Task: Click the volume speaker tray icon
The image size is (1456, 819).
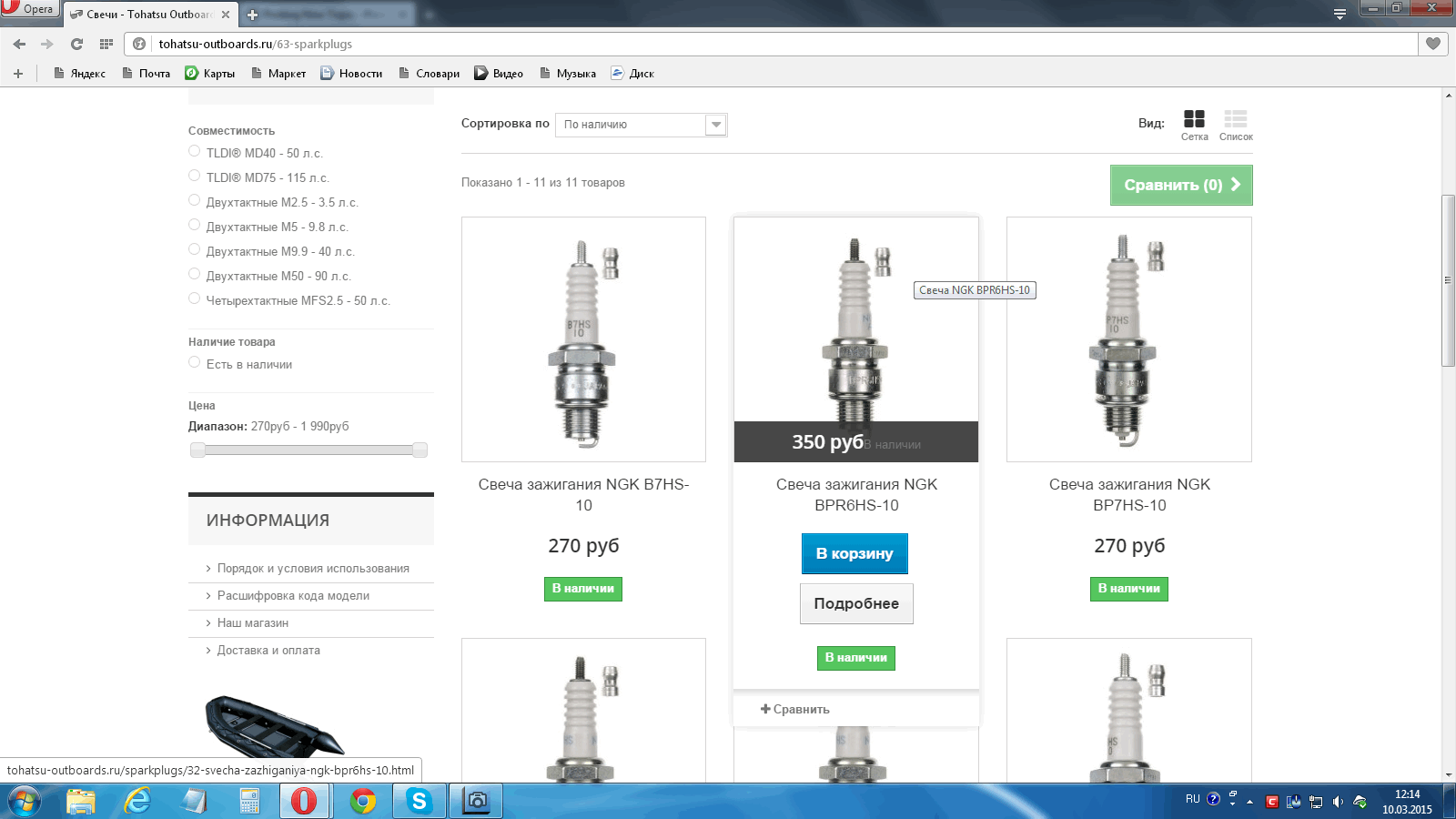Action: (1338, 802)
